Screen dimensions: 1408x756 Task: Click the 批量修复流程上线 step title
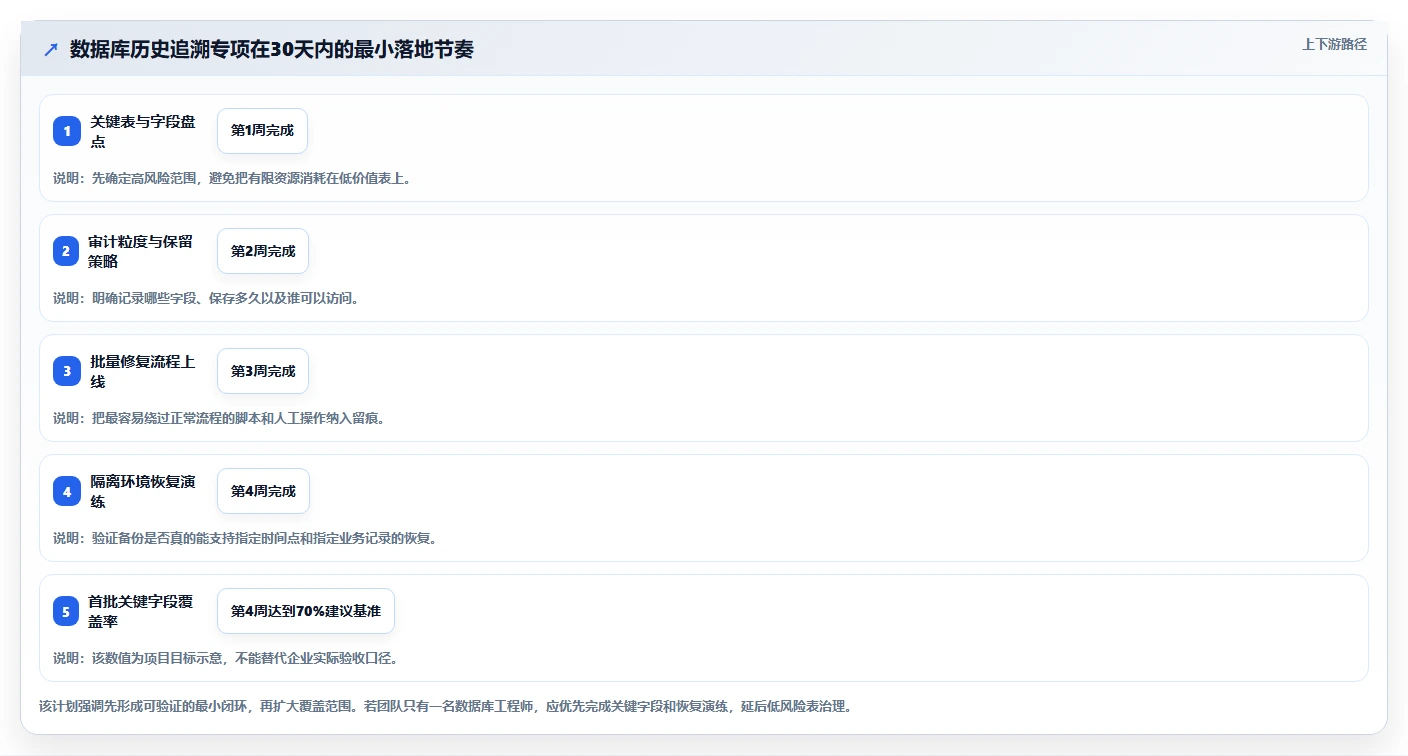143,371
